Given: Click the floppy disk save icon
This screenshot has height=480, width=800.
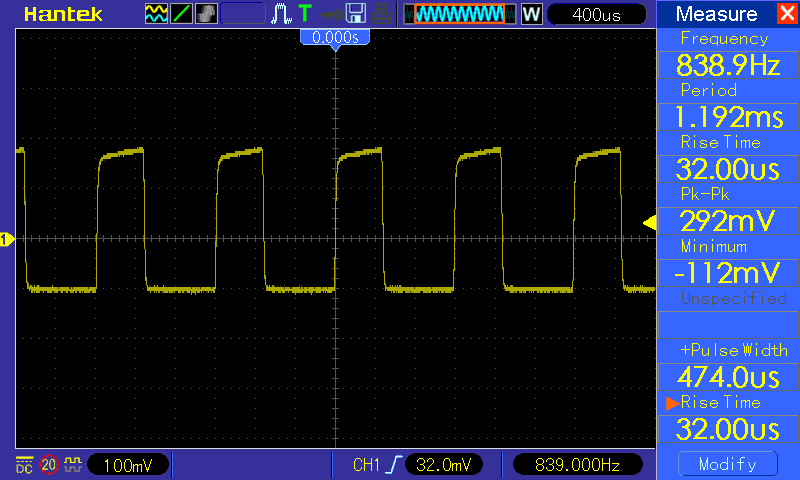Looking at the screenshot, I should 356,14.
